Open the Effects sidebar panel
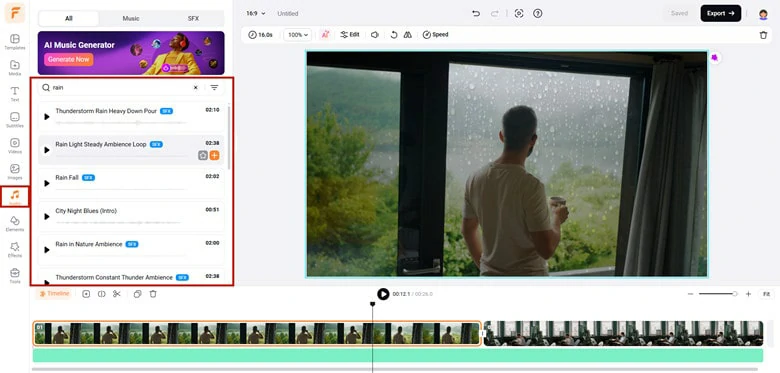 coord(15,250)
